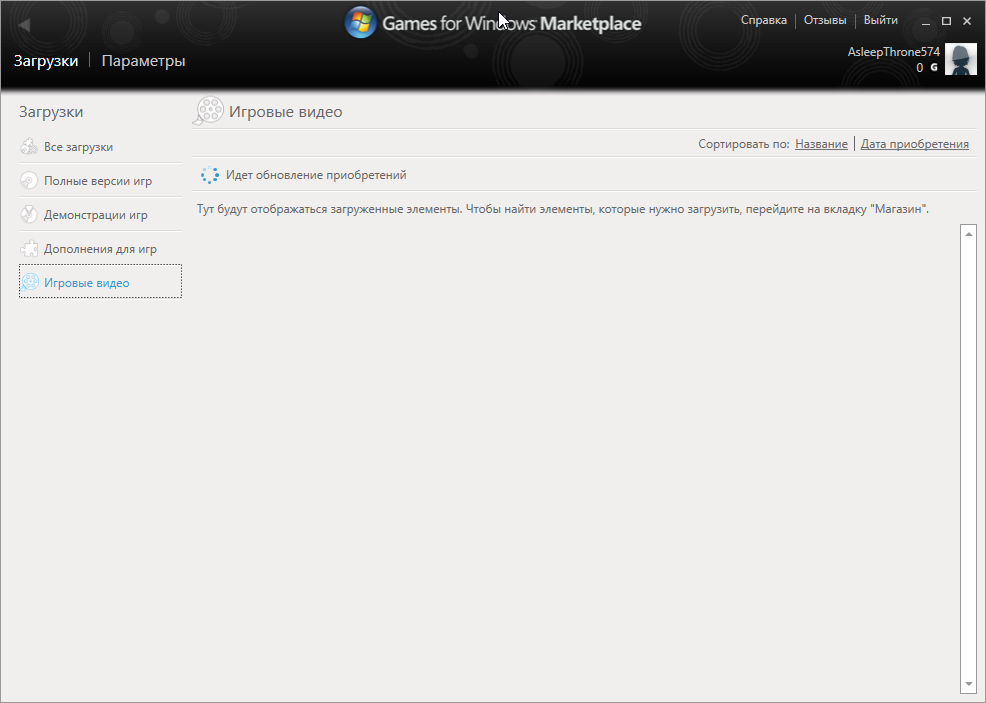Click the Игровые видео page heading

pyautogui.click(x=285, y=112)
